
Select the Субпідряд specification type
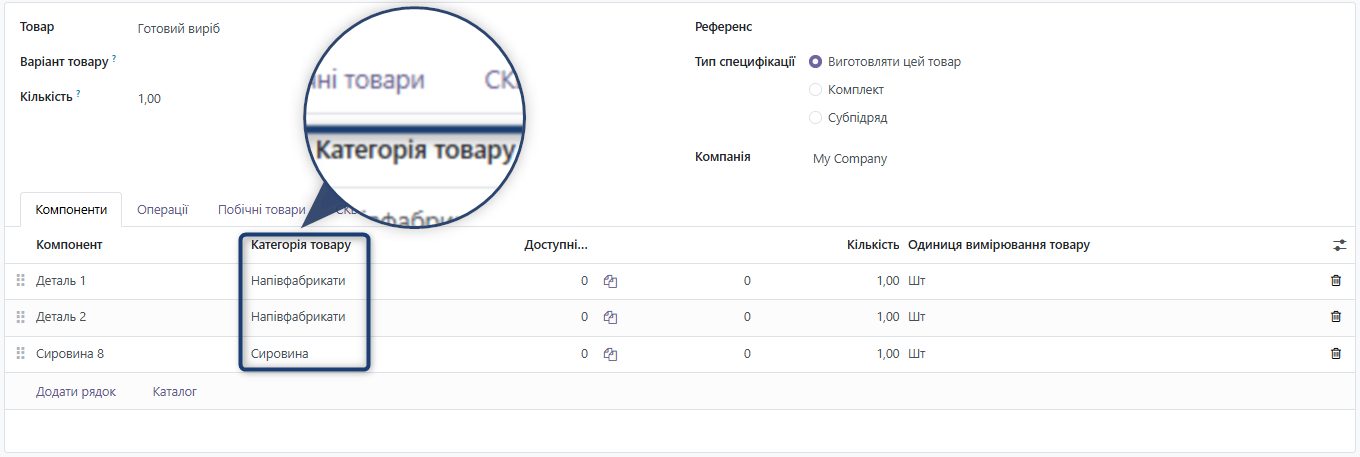coord(815,117)
